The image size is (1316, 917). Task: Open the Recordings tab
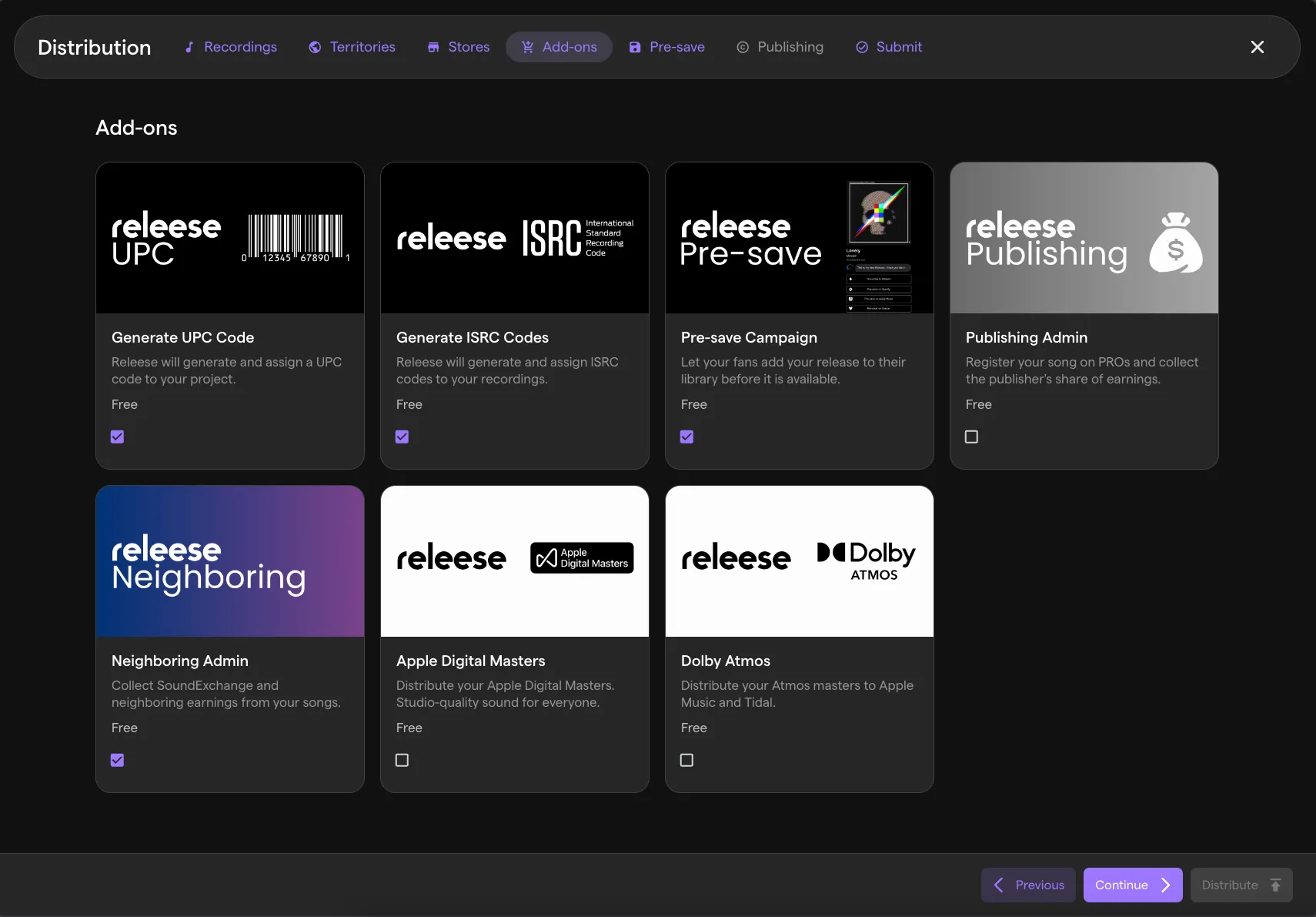coord(231,47)
